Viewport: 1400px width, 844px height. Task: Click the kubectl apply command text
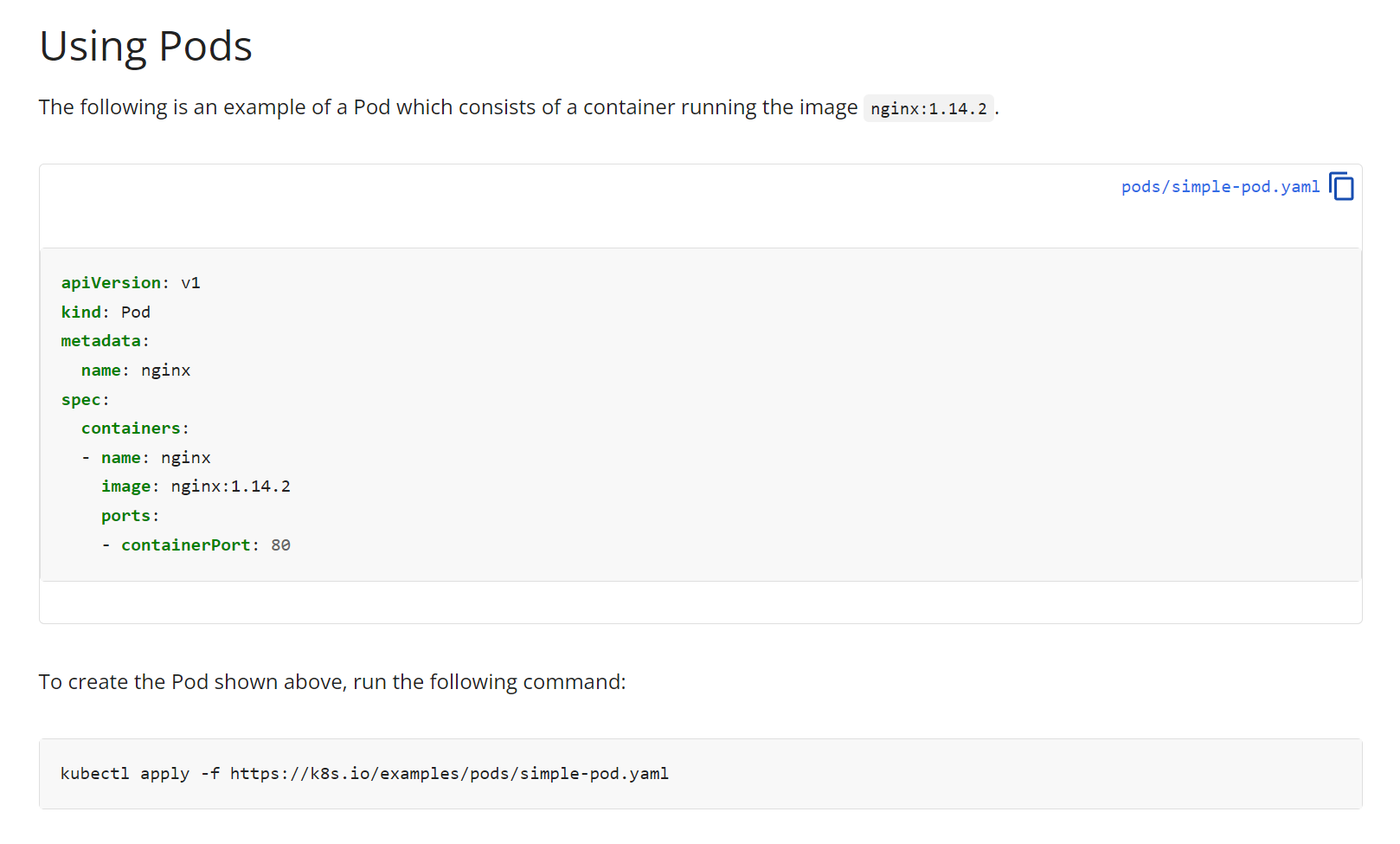tap(364, 774)
